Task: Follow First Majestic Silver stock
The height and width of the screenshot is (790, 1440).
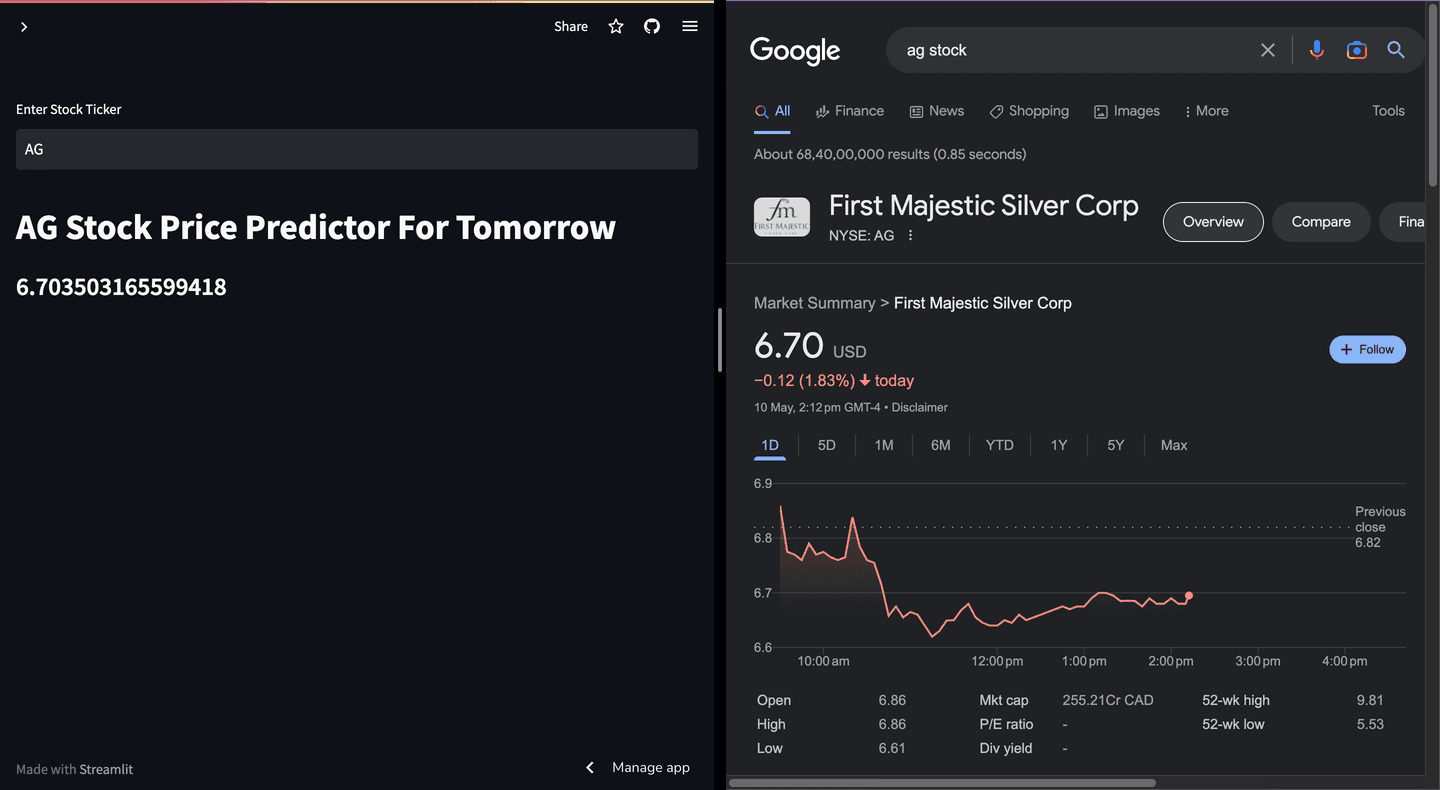Action: click(x=1367, y=349)
